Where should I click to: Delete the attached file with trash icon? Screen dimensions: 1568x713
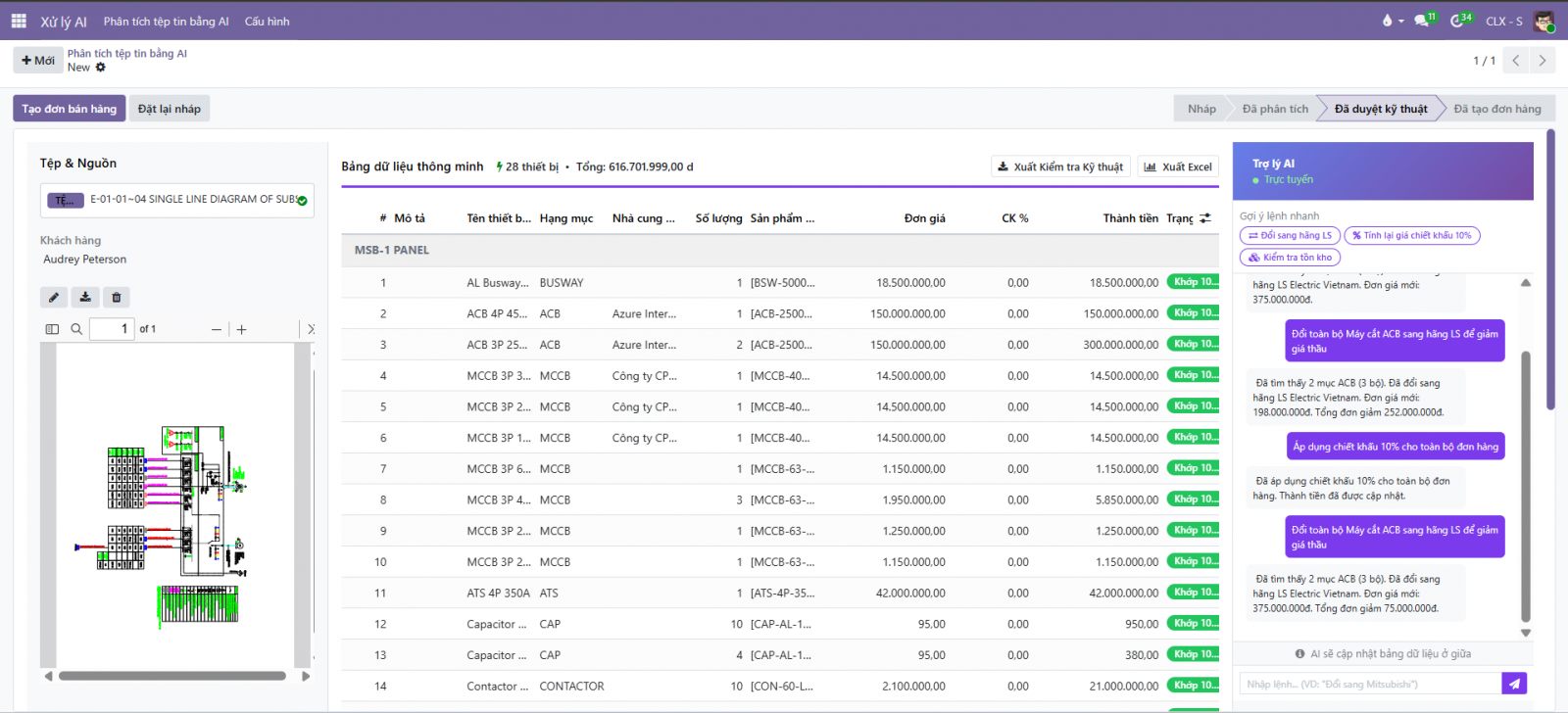pos(116,298)
